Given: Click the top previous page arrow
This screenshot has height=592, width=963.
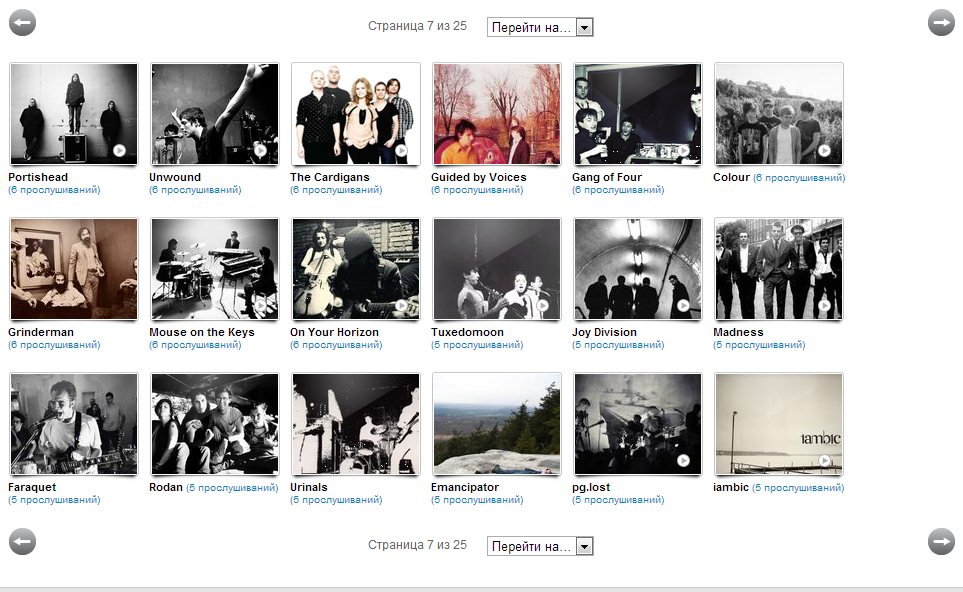Looking at the screenshot, I should (x=22, y=22).
